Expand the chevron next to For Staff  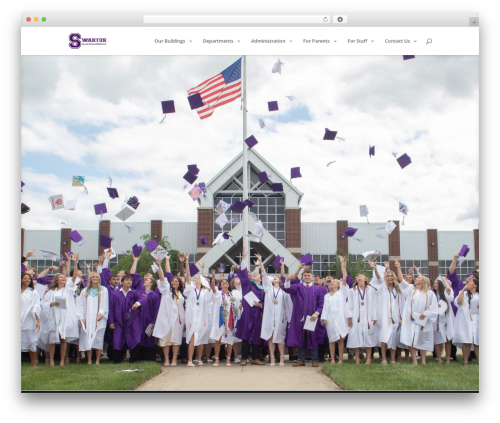click(372, 41)
